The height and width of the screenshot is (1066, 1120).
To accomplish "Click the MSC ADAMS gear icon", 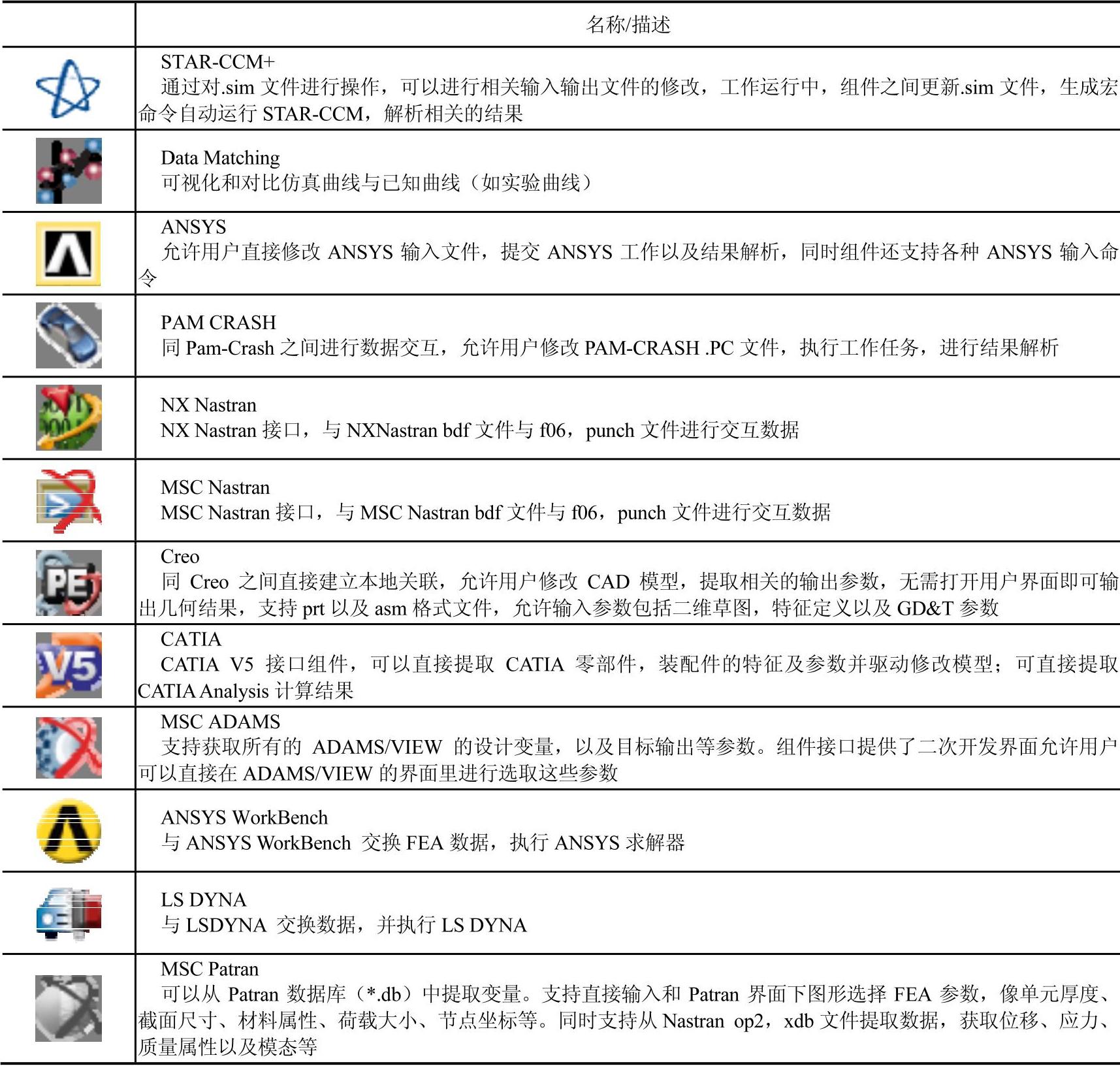I will click(x=69, y=748).
